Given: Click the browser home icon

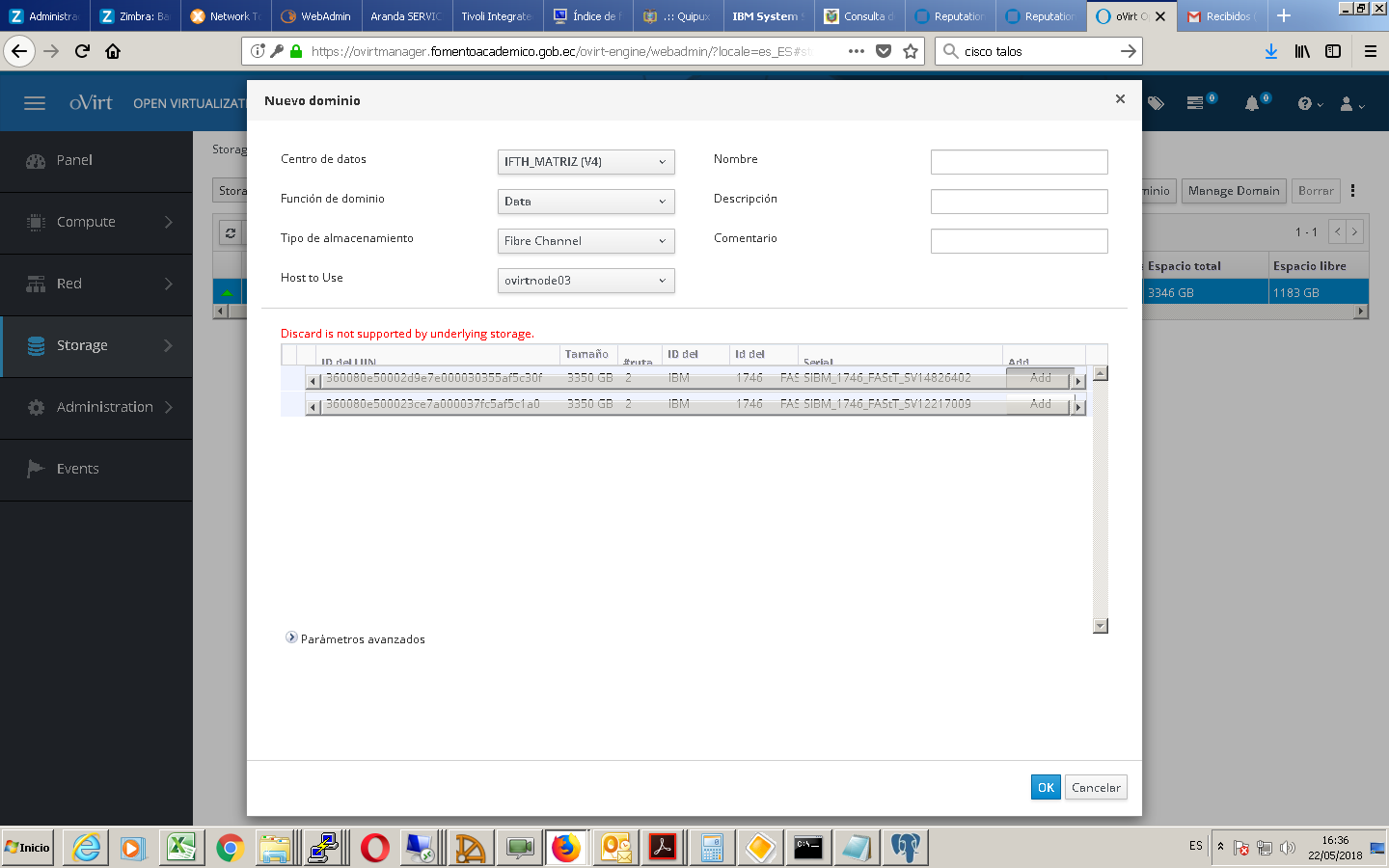Looking at the screenshot, I should pyautogui.click(x=113, y=51).
